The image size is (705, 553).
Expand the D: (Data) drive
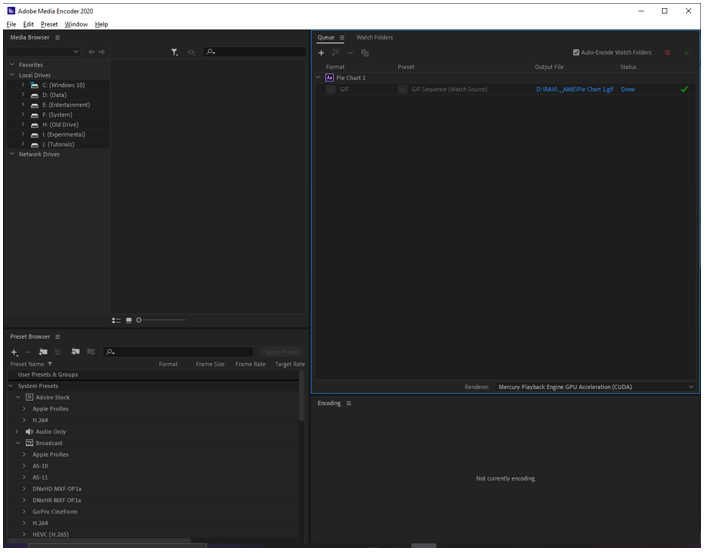[23, 94]
